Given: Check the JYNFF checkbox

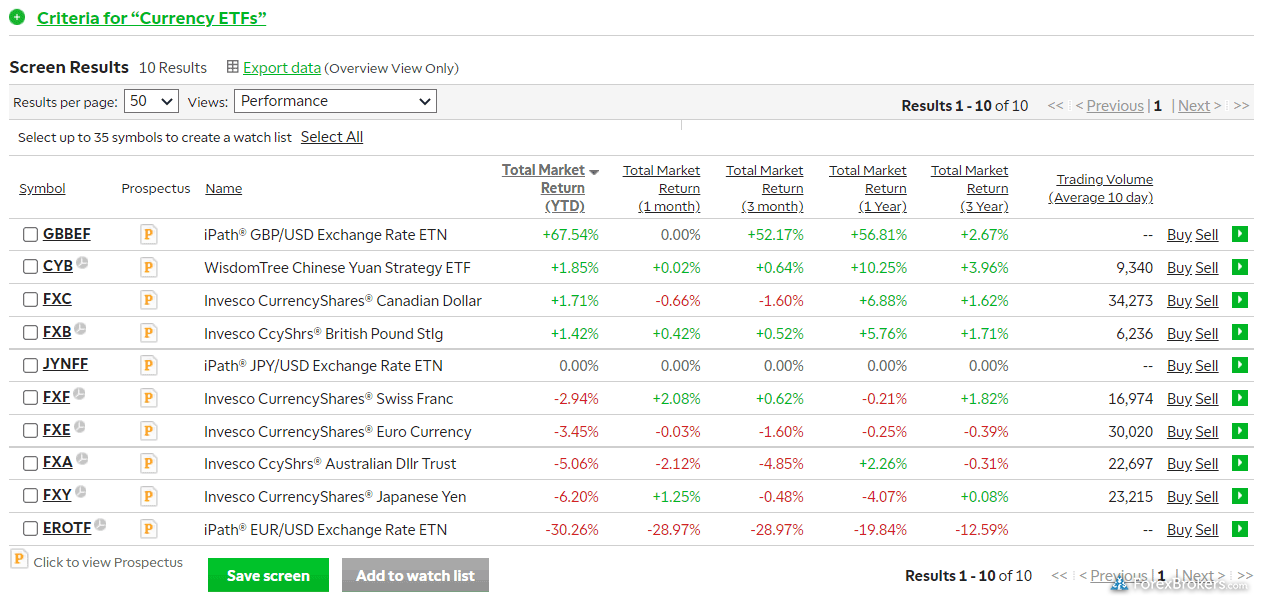Looking at the screenshot, I should pyautogui.click(x=31, y=365).
